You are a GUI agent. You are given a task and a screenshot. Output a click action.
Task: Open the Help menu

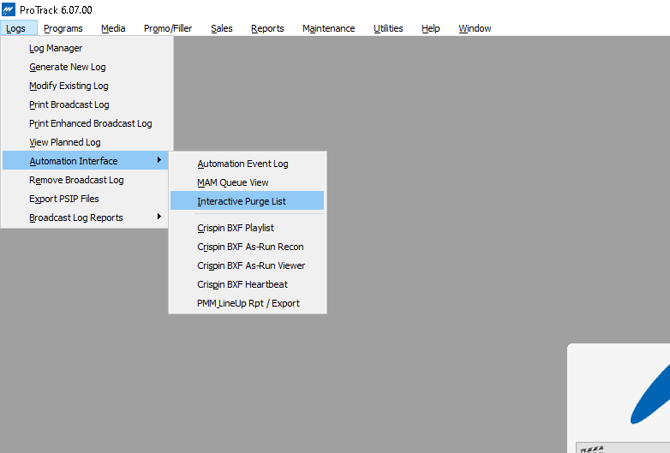(x=430, y=28)
